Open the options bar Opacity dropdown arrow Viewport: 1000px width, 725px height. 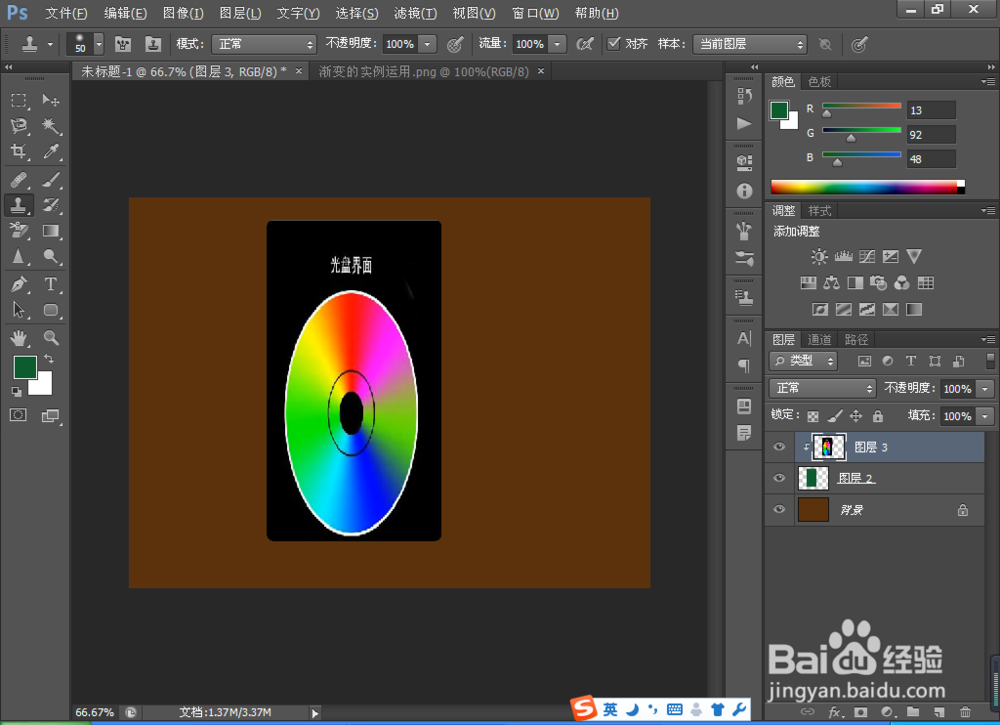(427, 44)
